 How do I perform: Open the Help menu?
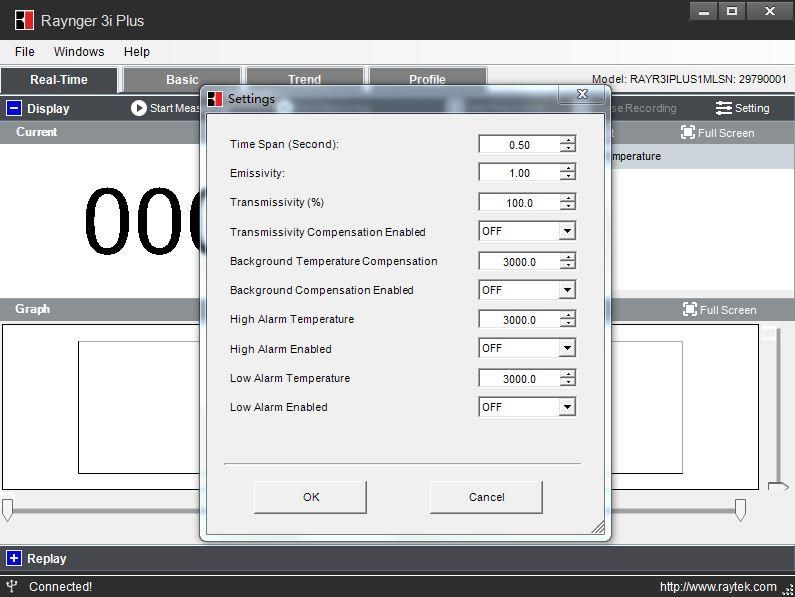pyautogui.click(x=137, y=52)
